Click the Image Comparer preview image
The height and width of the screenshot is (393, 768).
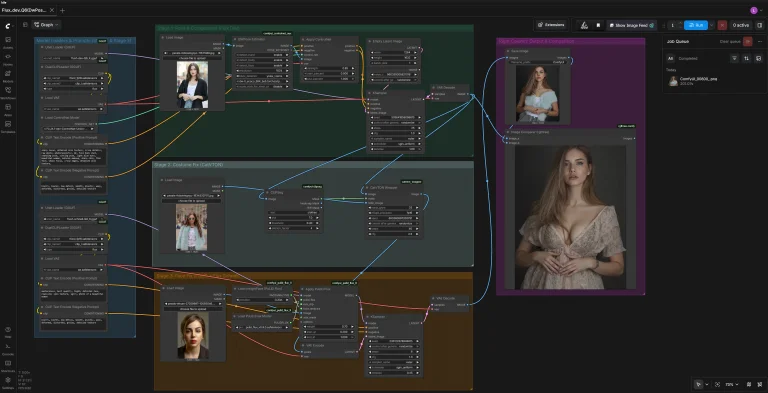tap(571, 217)
